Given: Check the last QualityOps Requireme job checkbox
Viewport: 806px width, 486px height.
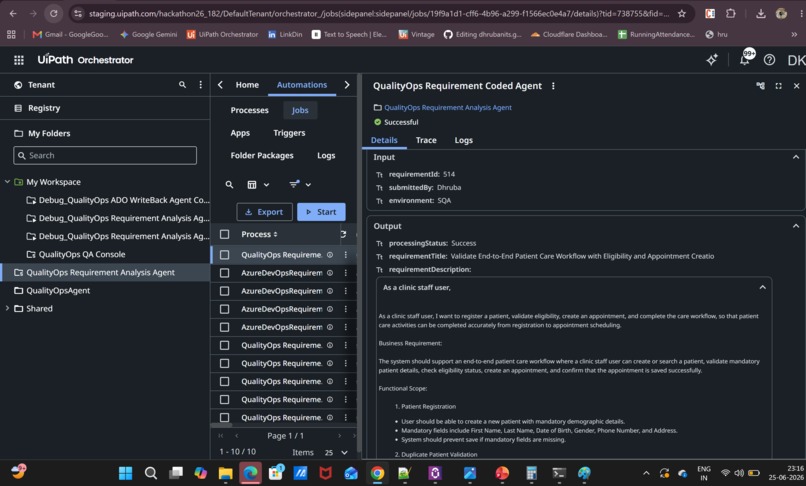Looking at the screenshot, I should [225, 418].
